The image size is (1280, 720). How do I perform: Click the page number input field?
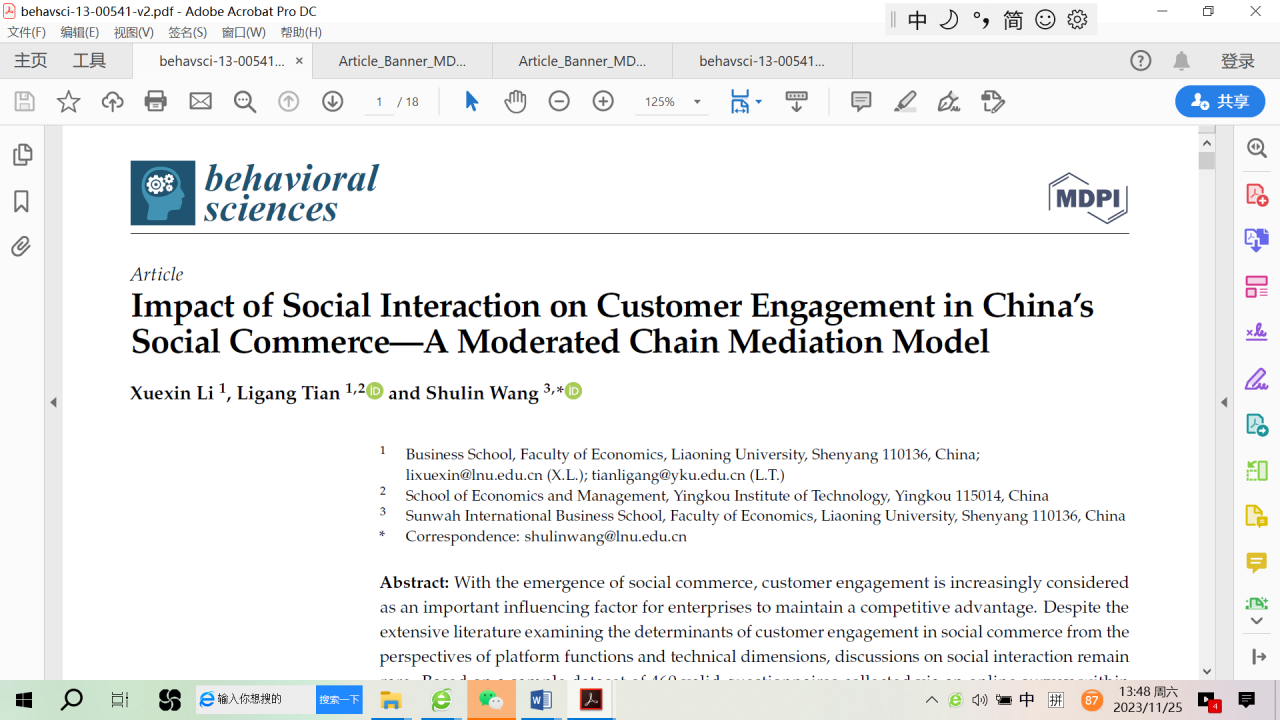[379, 102]
